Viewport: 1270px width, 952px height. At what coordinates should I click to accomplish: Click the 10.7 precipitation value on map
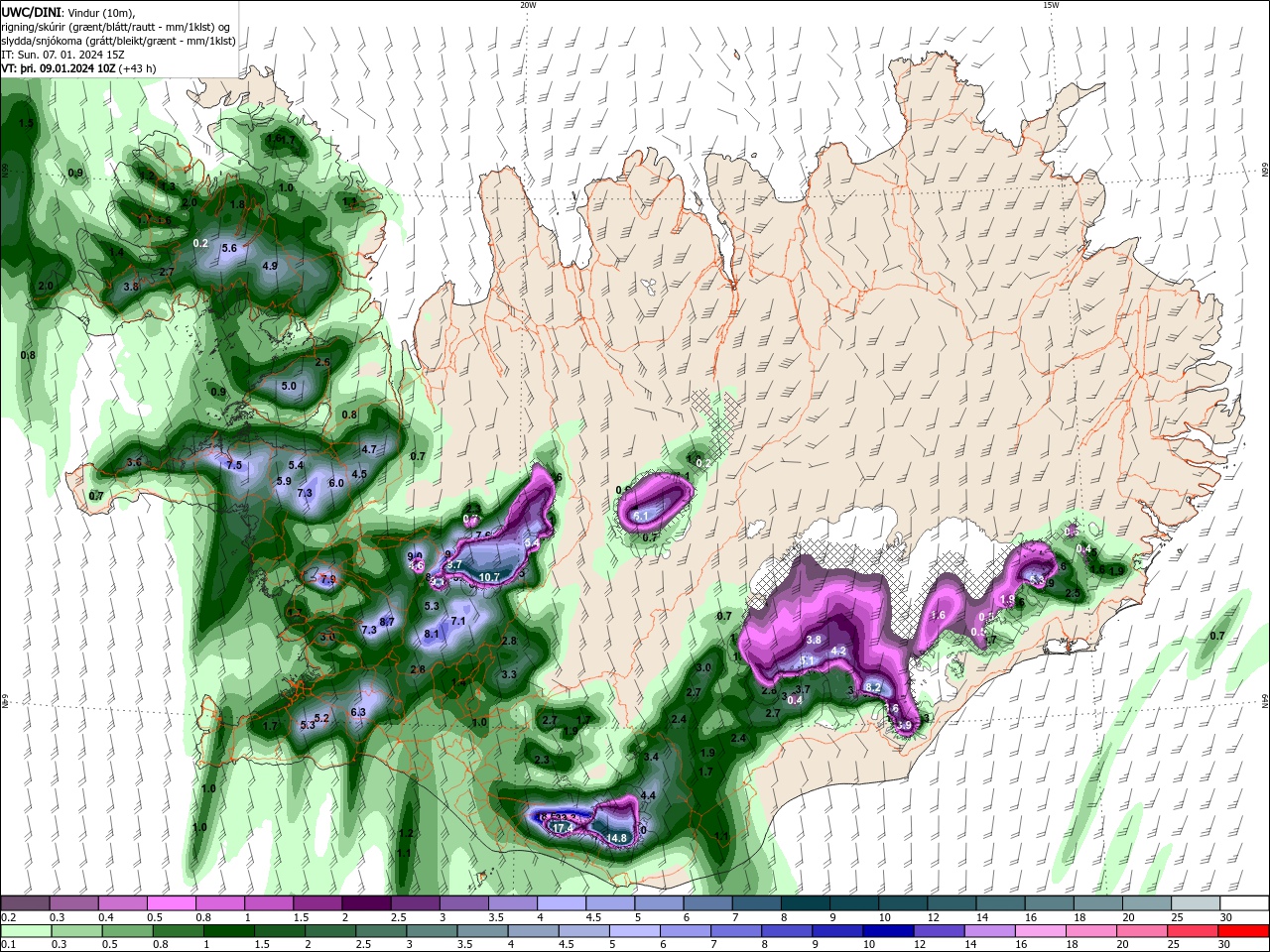point(489,577)
